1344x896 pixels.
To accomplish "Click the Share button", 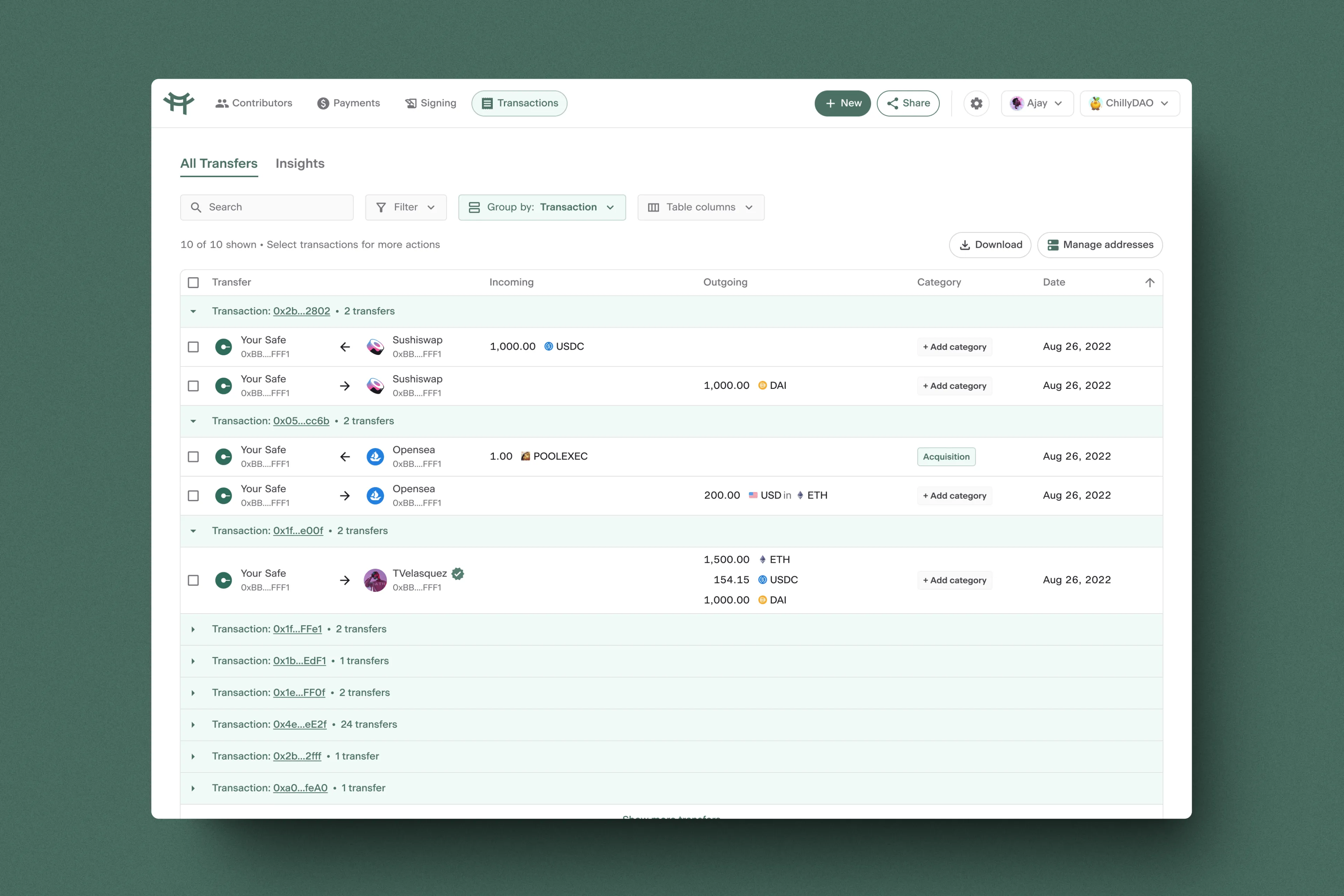I will (908, 104).
